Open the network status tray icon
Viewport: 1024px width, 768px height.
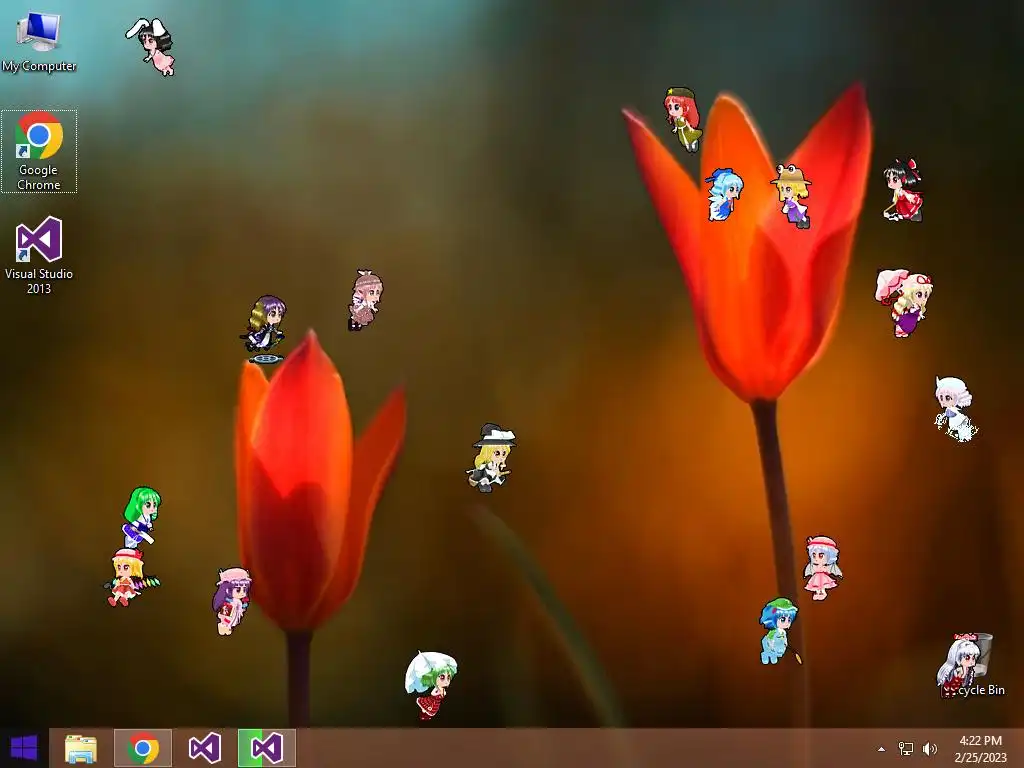click(x=906, y=749)
